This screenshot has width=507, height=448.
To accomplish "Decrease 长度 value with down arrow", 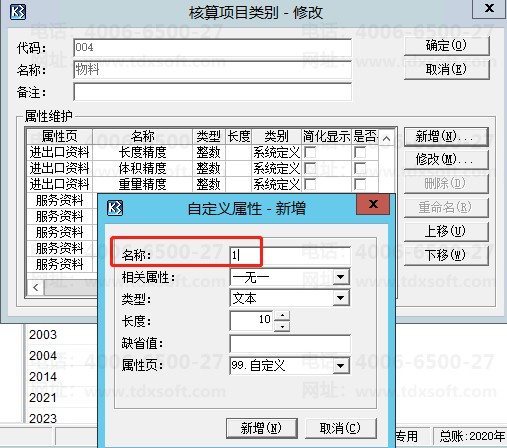I will click(282, 326).
